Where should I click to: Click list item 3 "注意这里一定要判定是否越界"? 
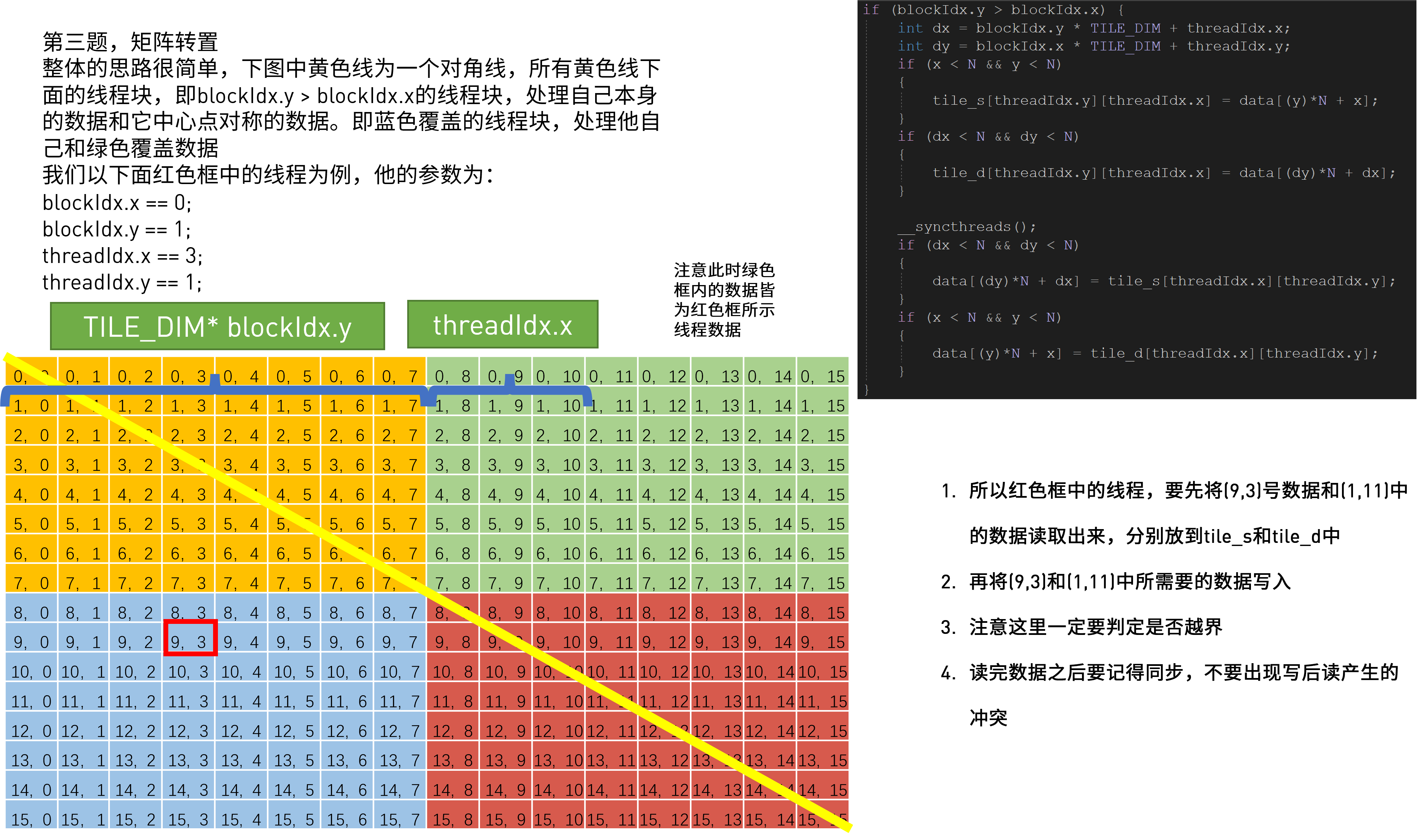[x=1082, y=627]
